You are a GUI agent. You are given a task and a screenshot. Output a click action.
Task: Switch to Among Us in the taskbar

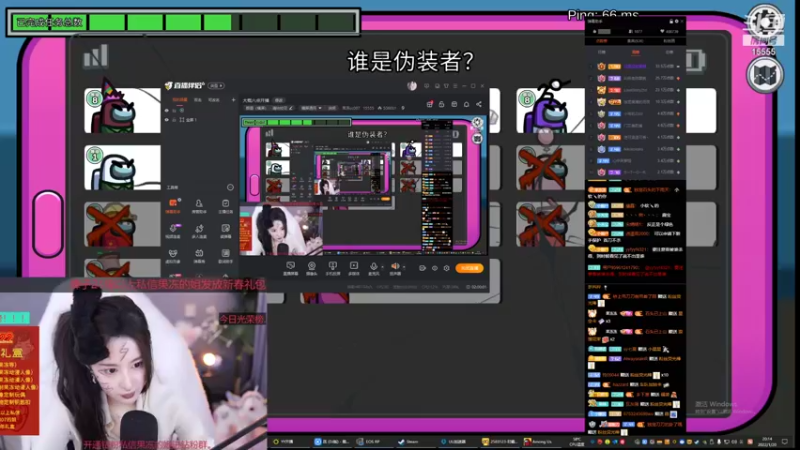pos(541,441)
